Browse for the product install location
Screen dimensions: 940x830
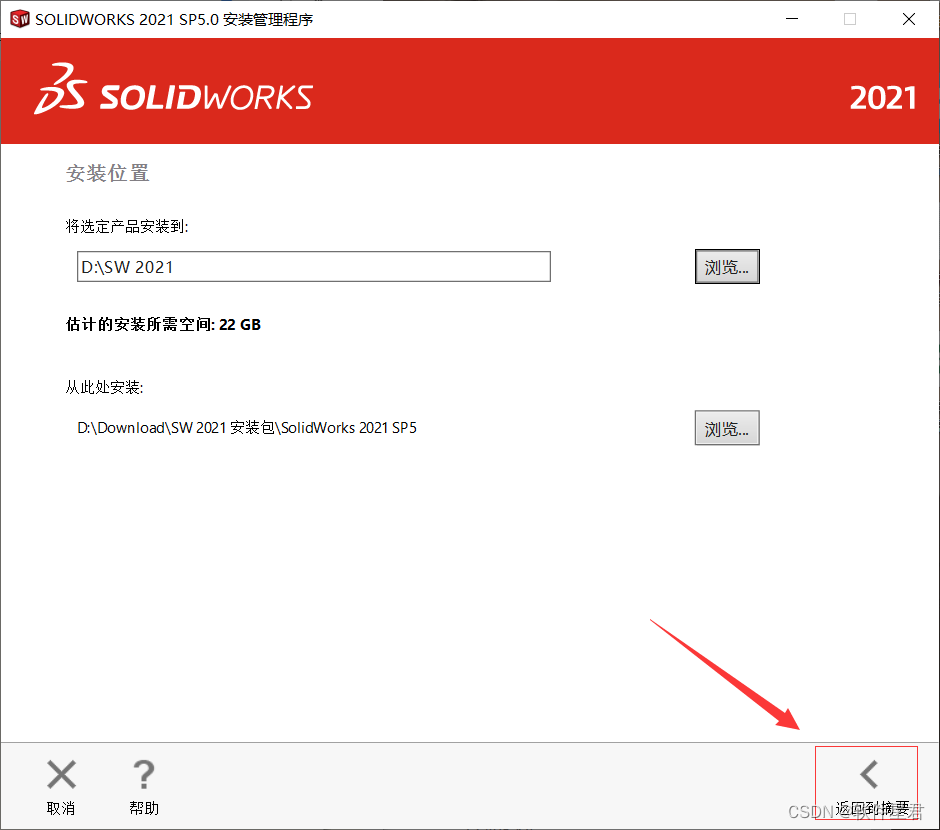pyautogui.click(x=727, y=267)
